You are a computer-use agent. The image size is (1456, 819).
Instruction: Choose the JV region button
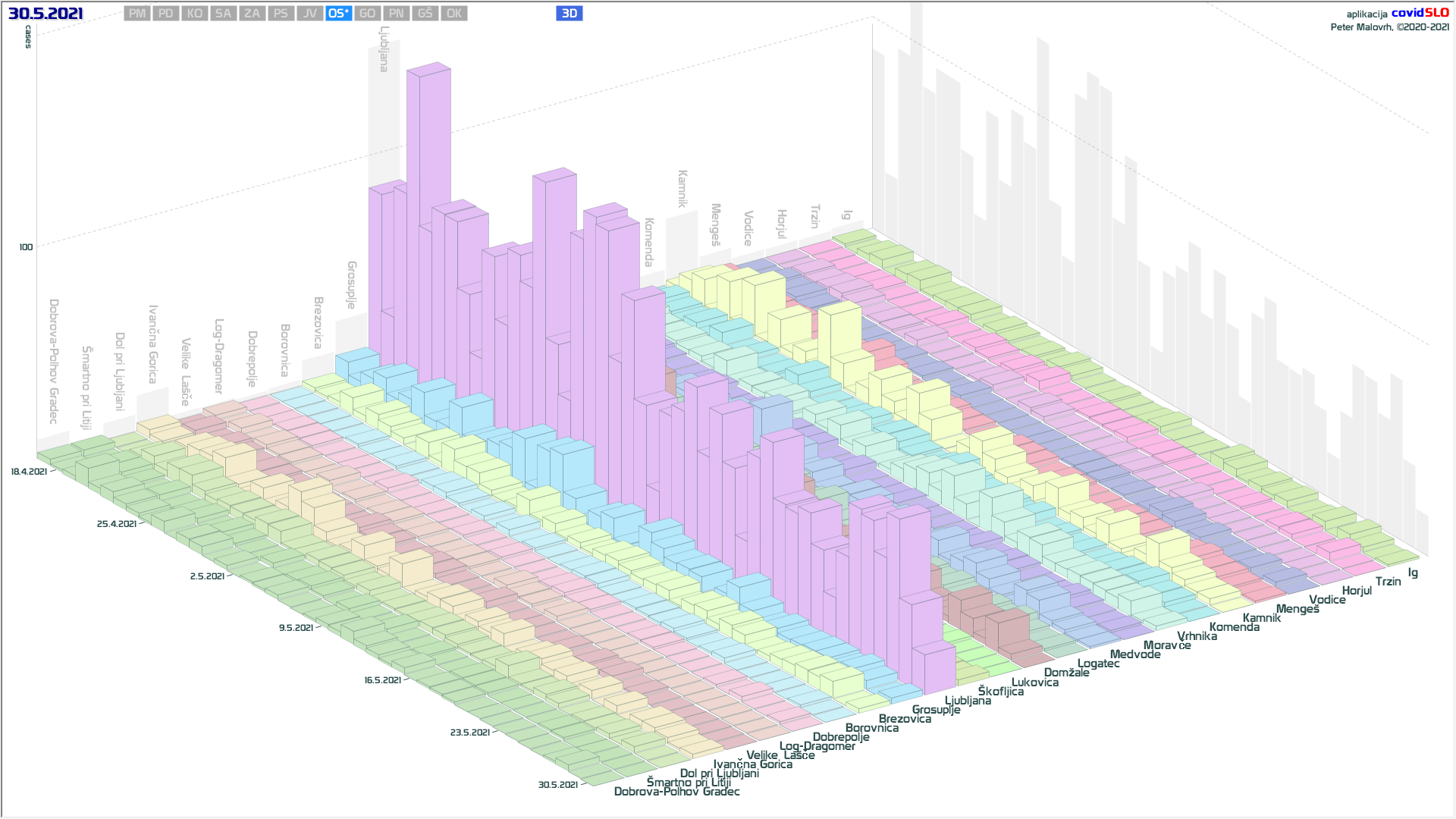click(x=309, y=14)
